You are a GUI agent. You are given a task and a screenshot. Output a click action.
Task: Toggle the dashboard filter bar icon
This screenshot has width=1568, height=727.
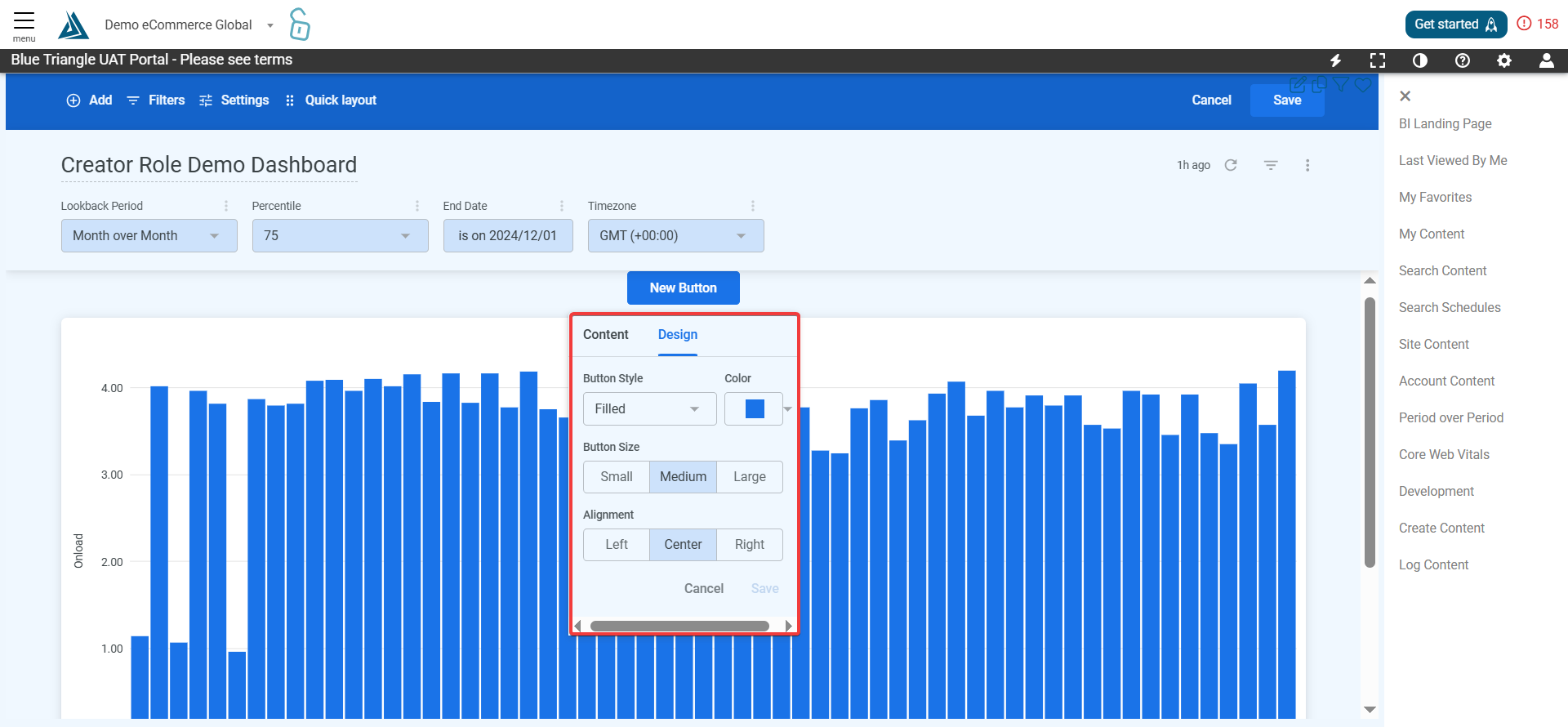[x=1271, y=165]
